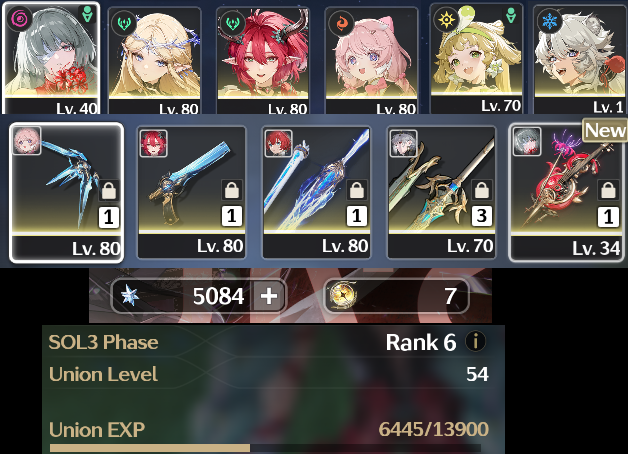Viewport: 628px width, 454px height.
Task: Select the white-haired Lv. 1 character
Action: (580, 59)
